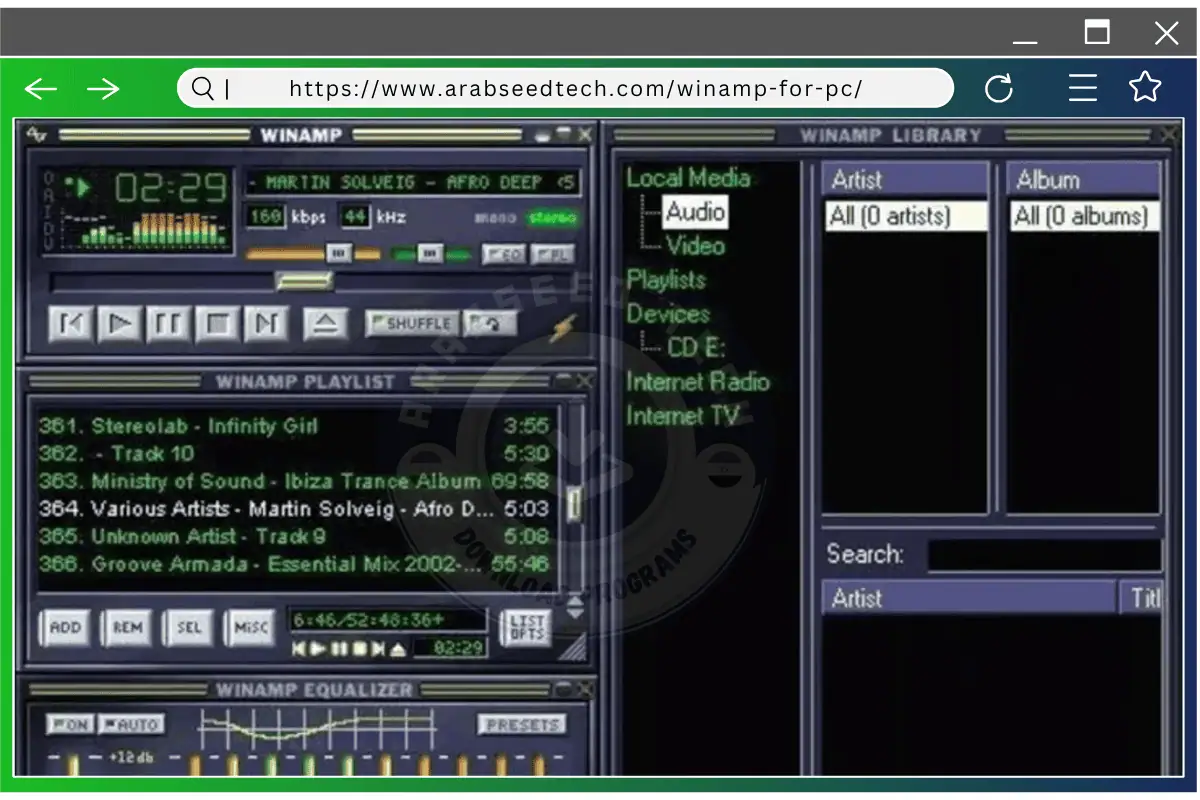The width and height of the screenshot is (1200, 800).
Task: Click the Eject open file button
Action: pyautogui.click(x=324, y=324)
